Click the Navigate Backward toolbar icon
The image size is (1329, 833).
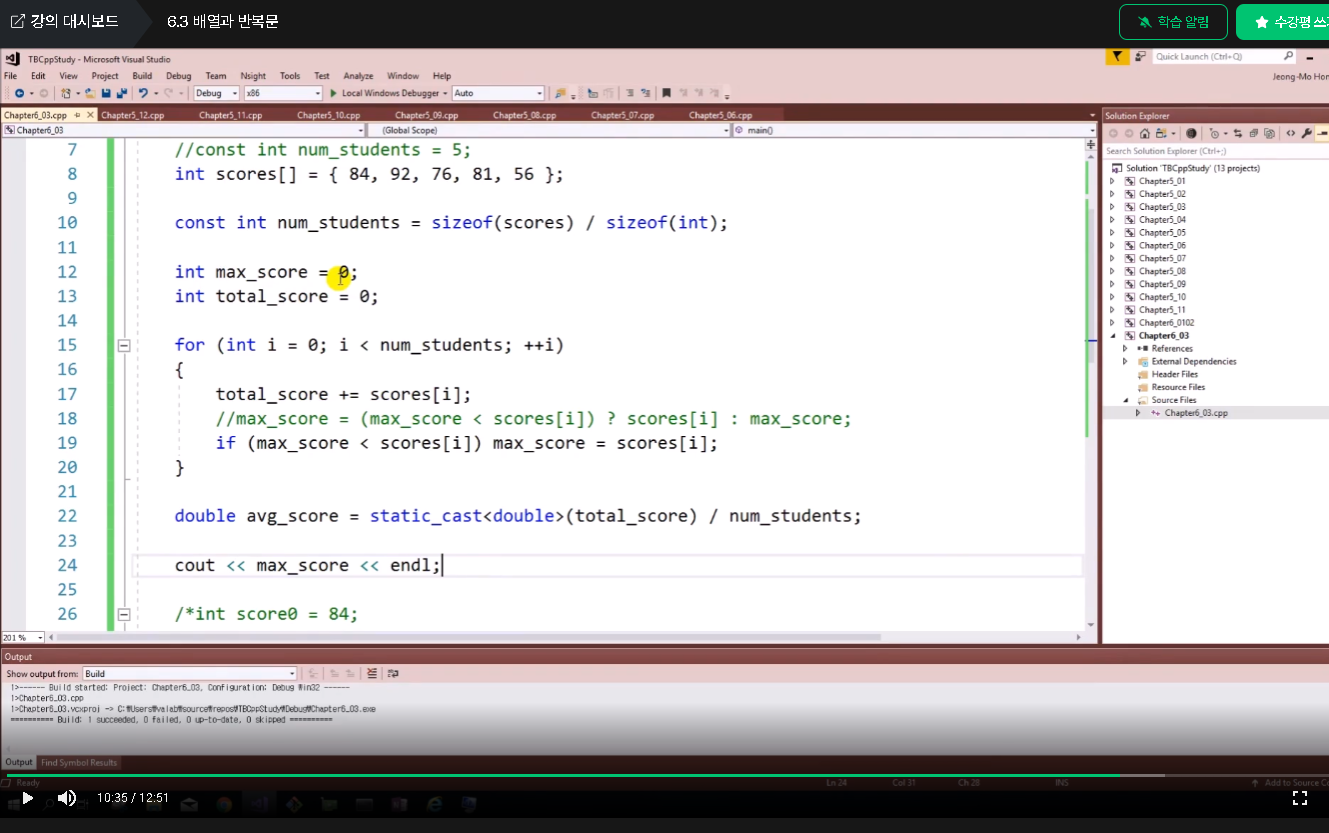click(18, 93)
